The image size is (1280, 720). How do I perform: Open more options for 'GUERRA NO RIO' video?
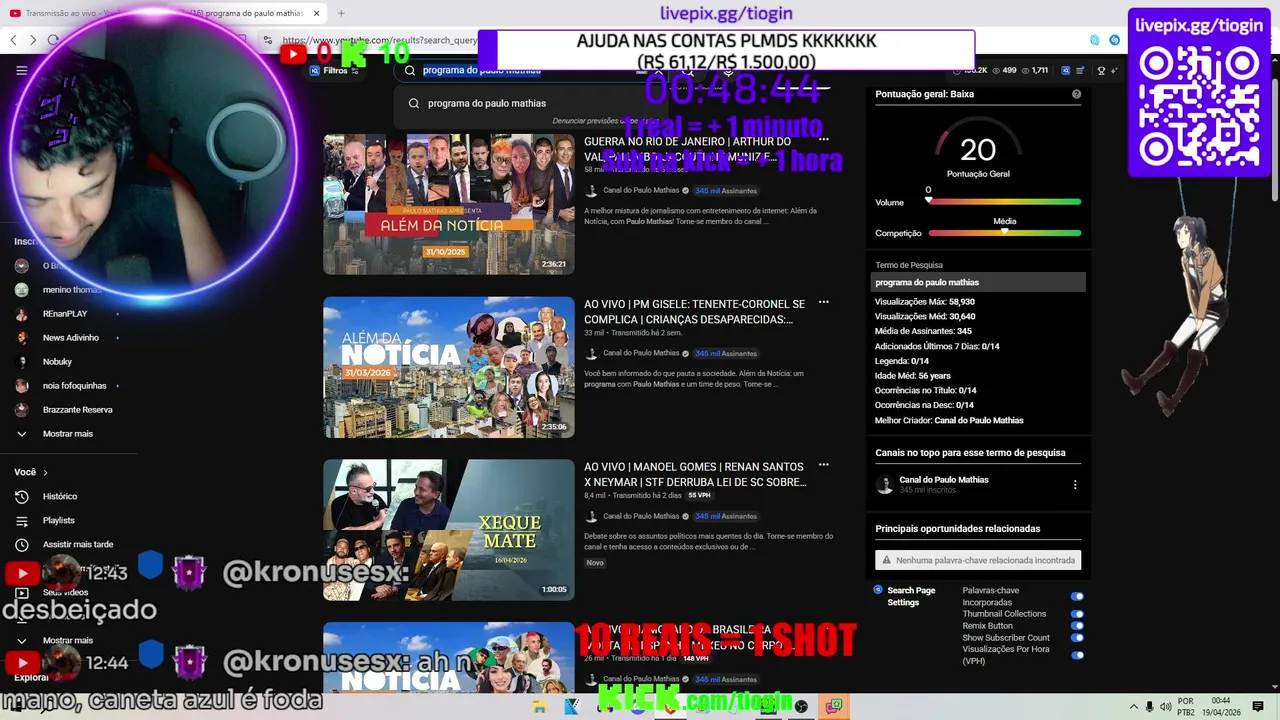pos(823,139)
